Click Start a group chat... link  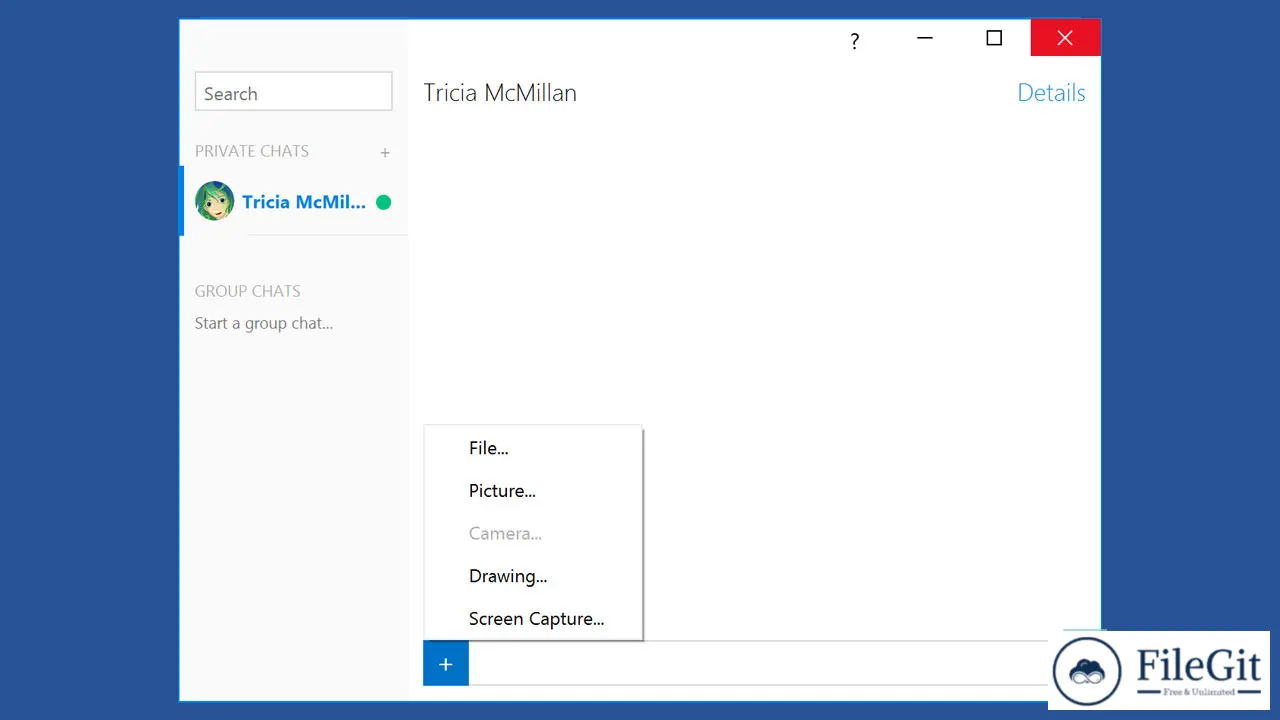pos(264,324)
